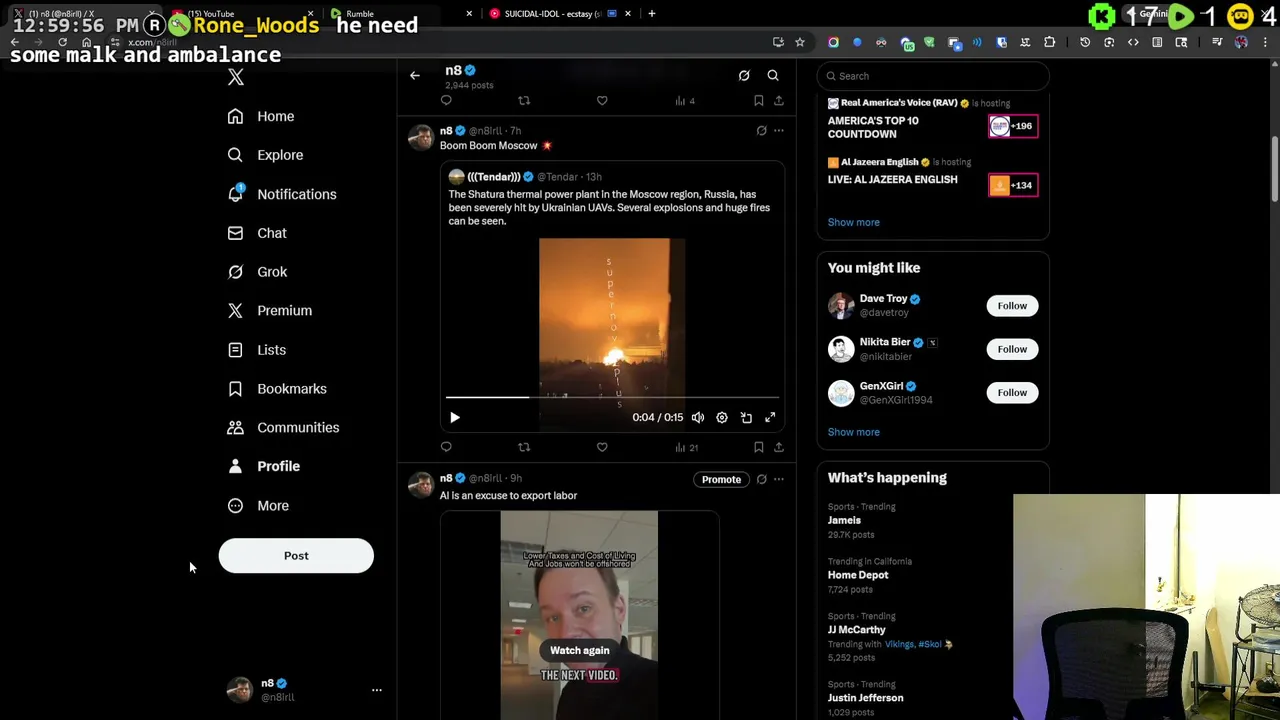Open three-dot menu on AI labor post
Image resolution: width=1280 pixels, height=720 pixels.
tap(779, 480)
